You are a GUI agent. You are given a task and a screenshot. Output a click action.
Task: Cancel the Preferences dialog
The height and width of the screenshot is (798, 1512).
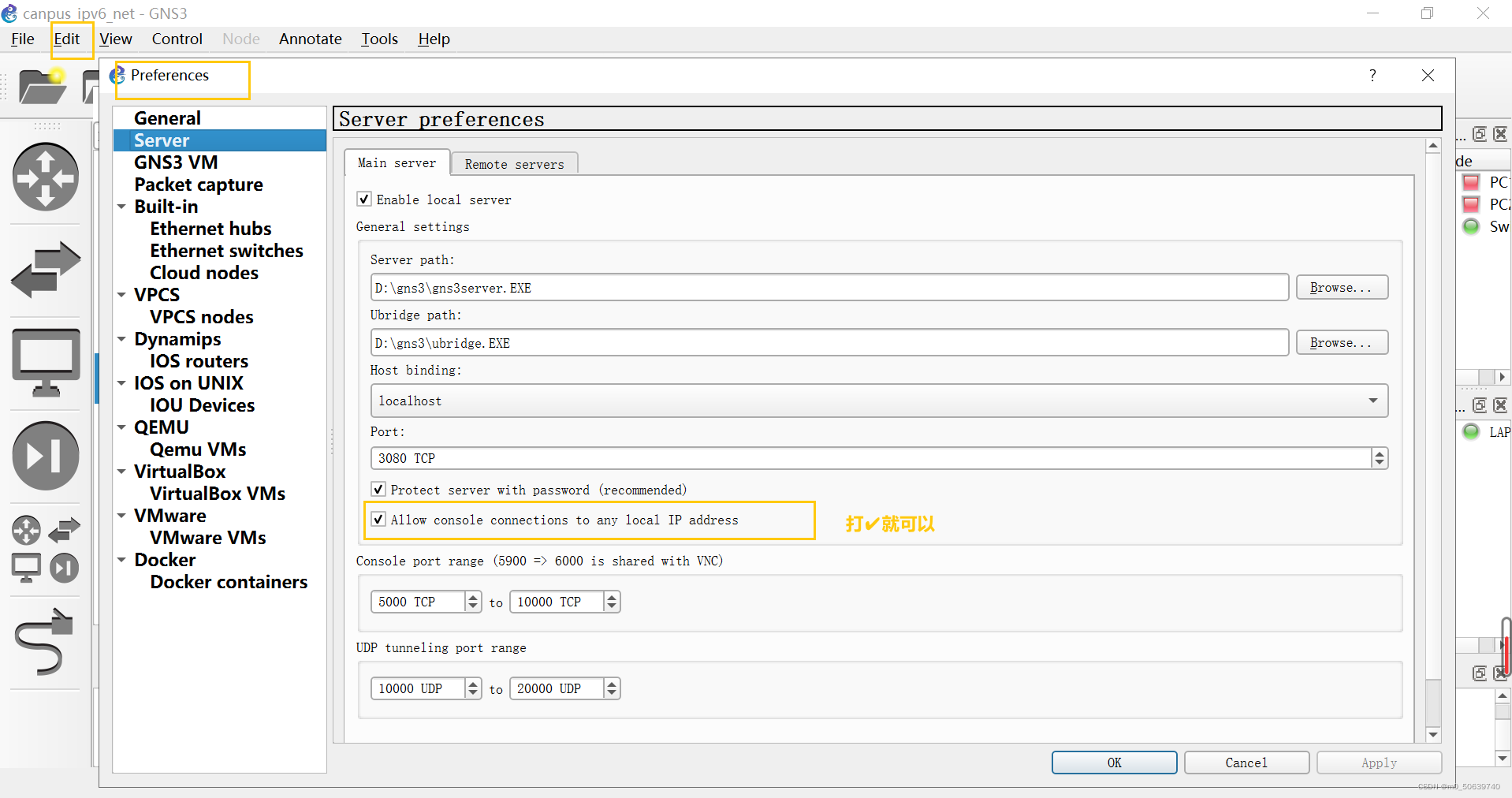(1246, 763)
